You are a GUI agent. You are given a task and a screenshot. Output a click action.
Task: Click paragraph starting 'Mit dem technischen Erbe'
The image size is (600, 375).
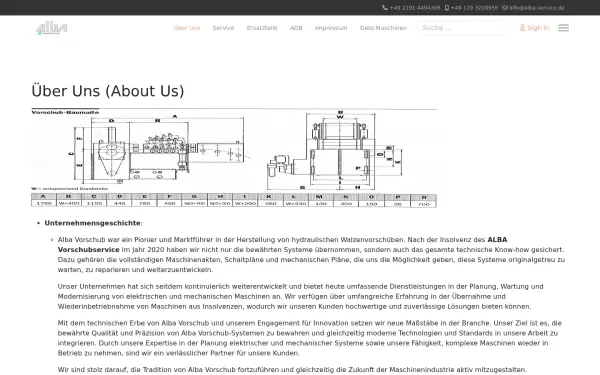pos(310,338)
